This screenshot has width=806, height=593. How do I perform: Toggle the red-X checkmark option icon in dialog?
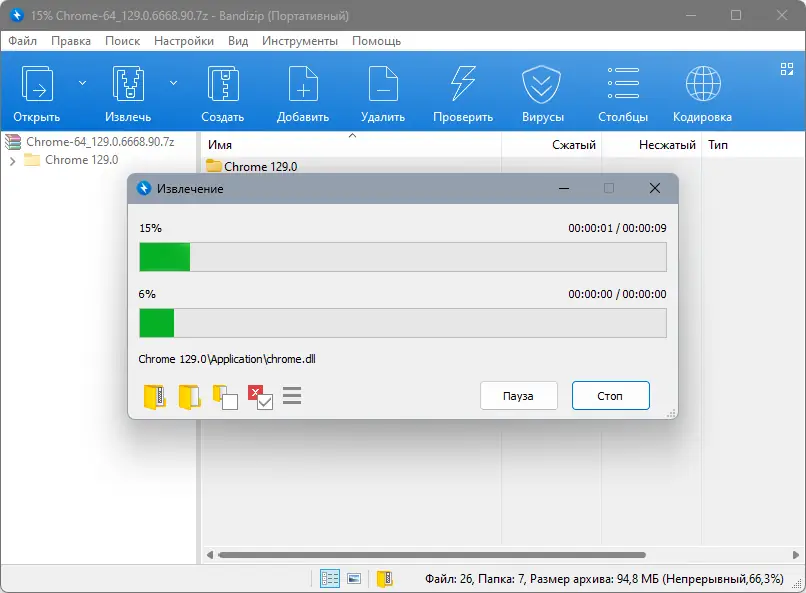click(260, 397)
